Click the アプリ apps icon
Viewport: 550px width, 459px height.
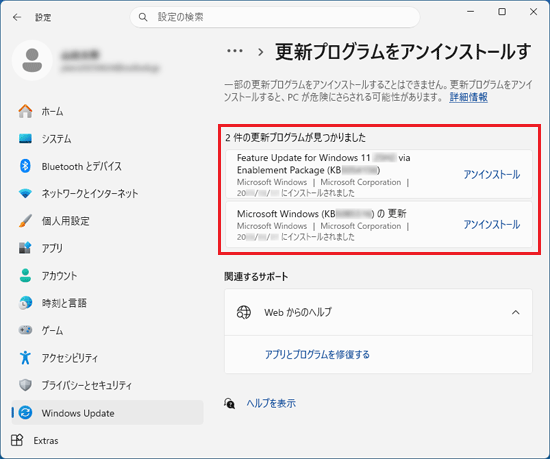(25, 248)
